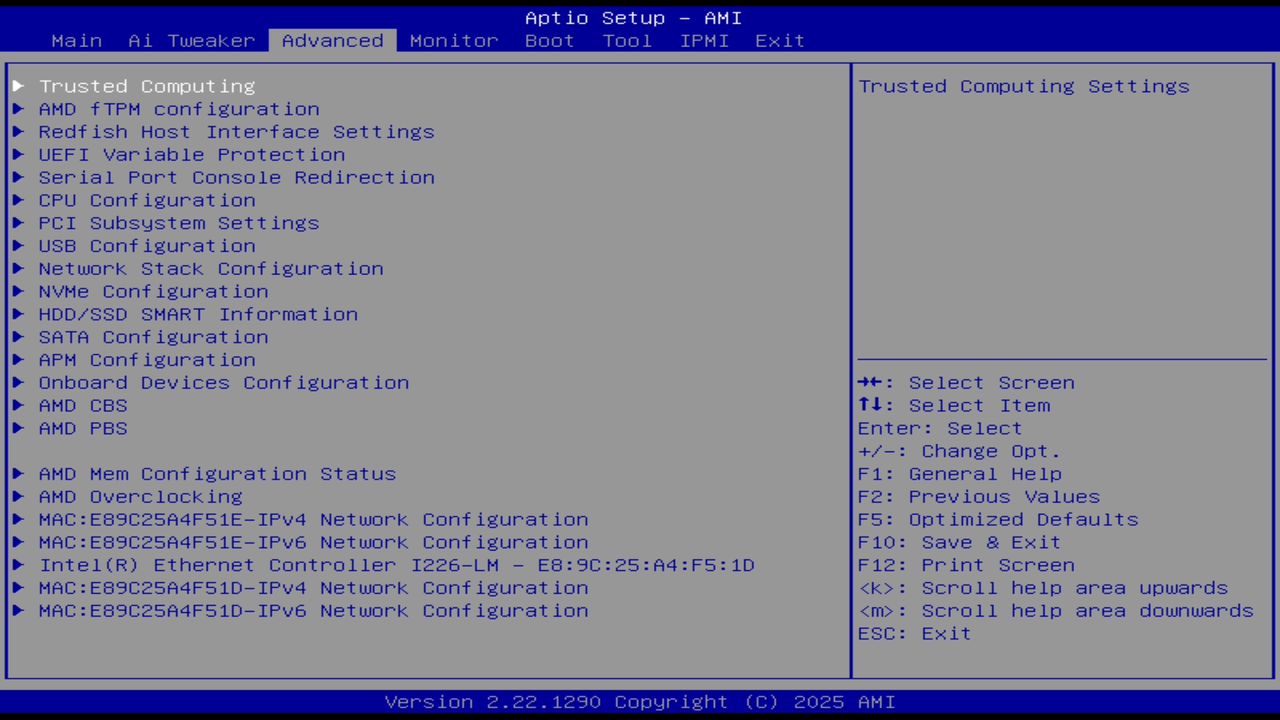The height and width of the screenshot is (720, 1280).
Task: Open the AMD CBS submenu
Action: point(83,405)
